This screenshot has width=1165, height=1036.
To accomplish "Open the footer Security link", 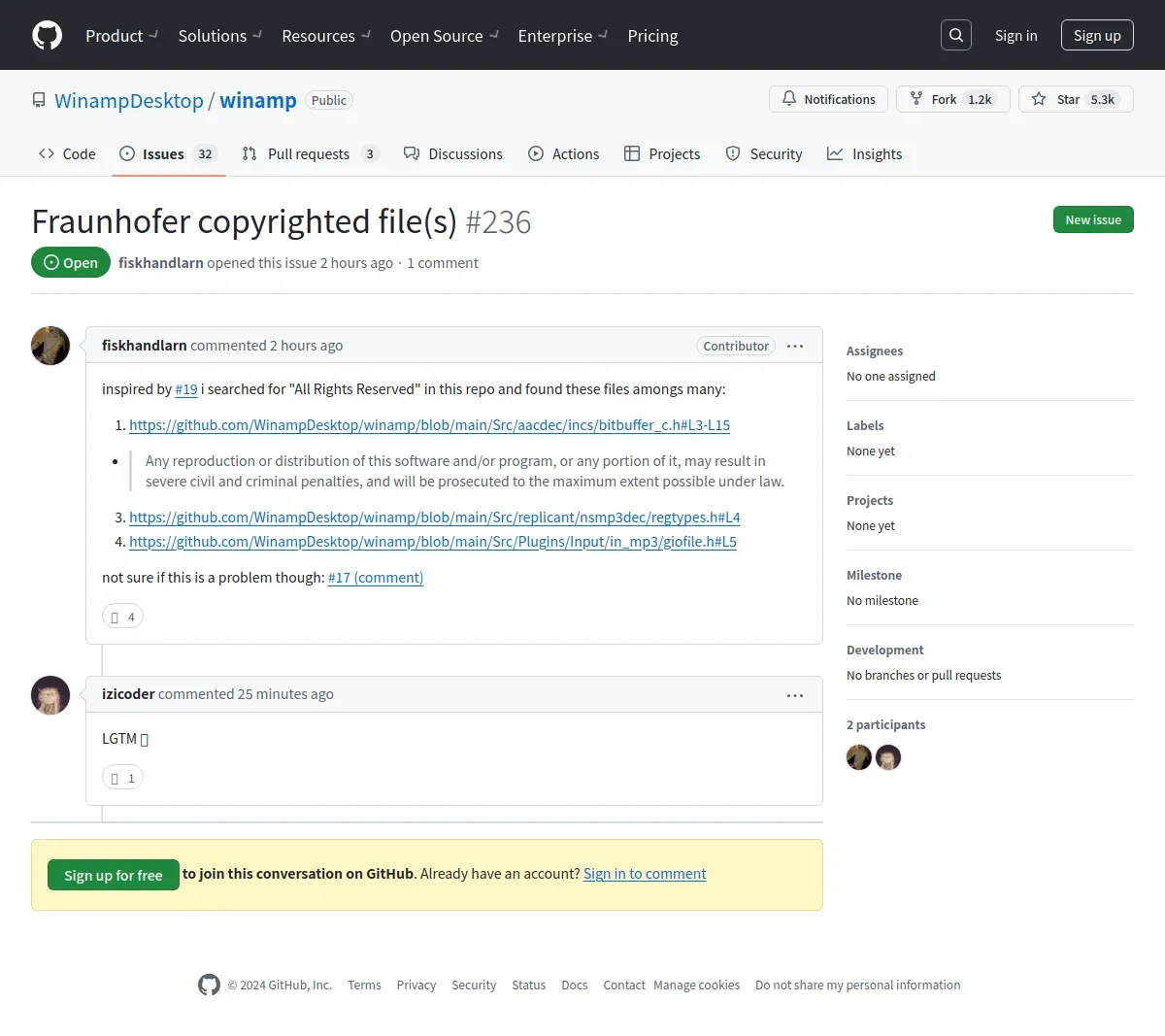I will (x=474, y=985).
